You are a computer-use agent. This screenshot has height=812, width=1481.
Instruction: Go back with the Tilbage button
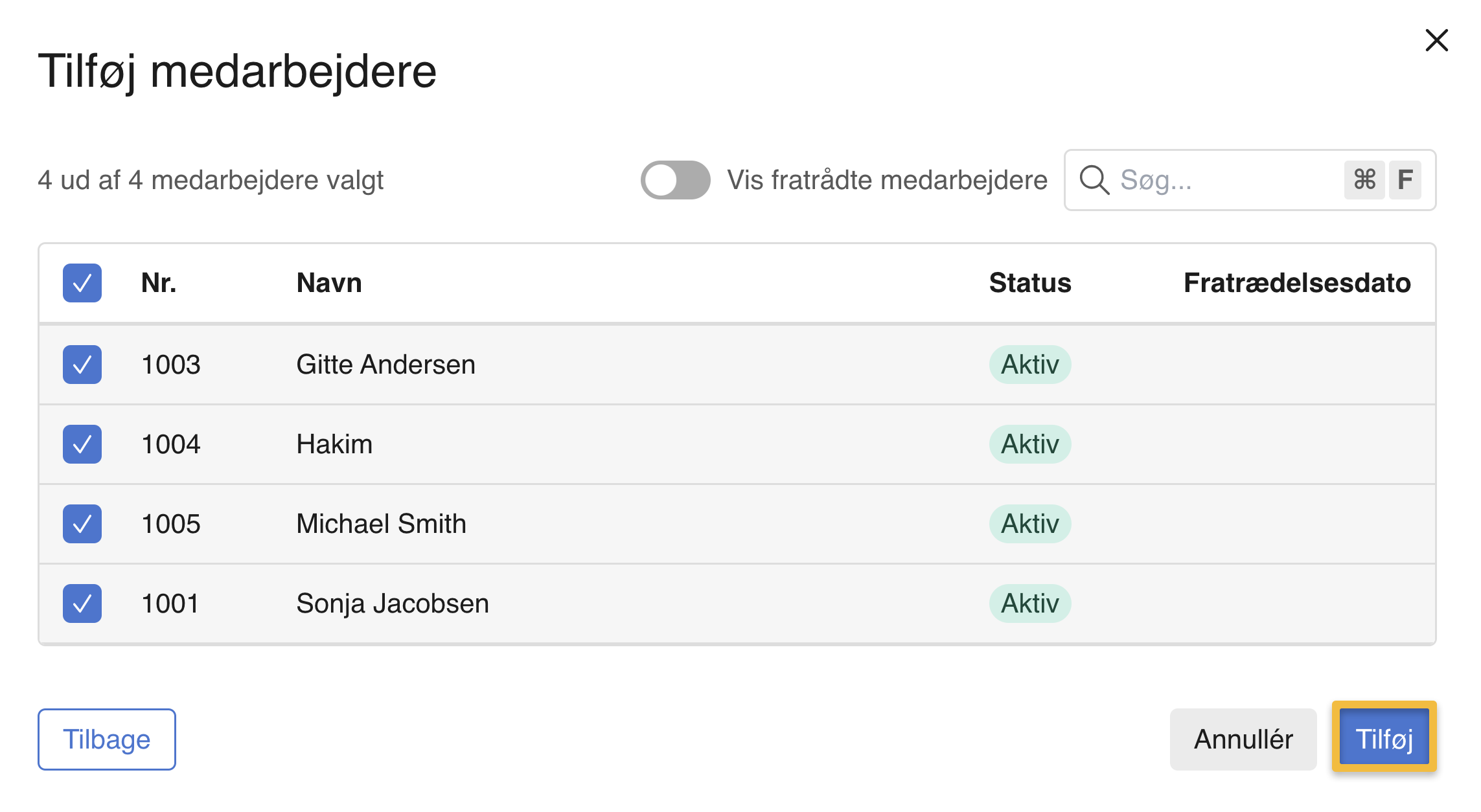pyautogui.click(x=107, y=739)
